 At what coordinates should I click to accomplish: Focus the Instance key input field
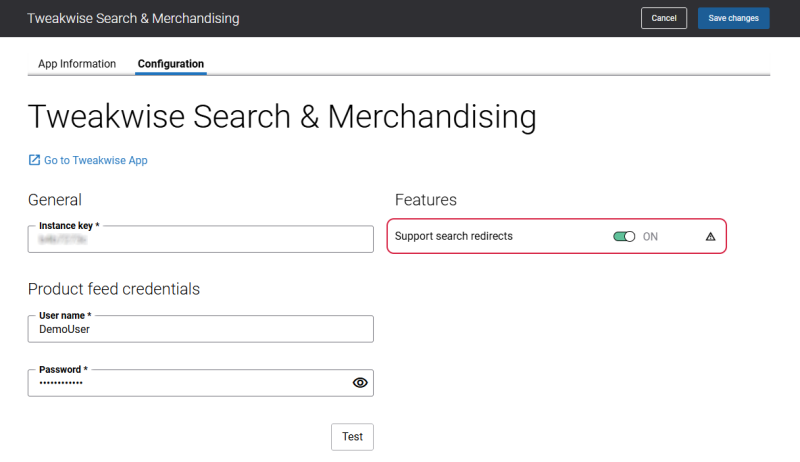click(201, 239)
